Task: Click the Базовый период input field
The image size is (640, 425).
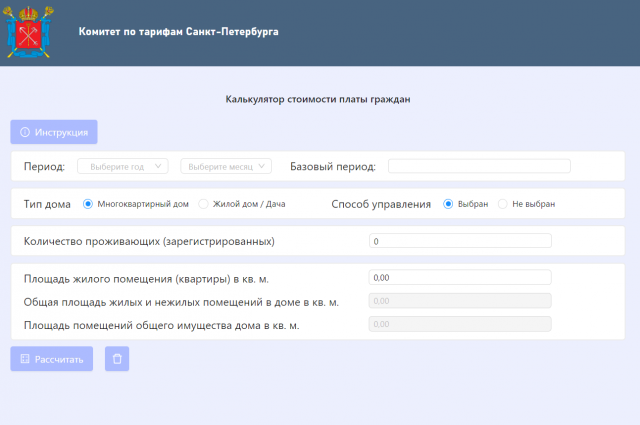Action: (479, 166)
